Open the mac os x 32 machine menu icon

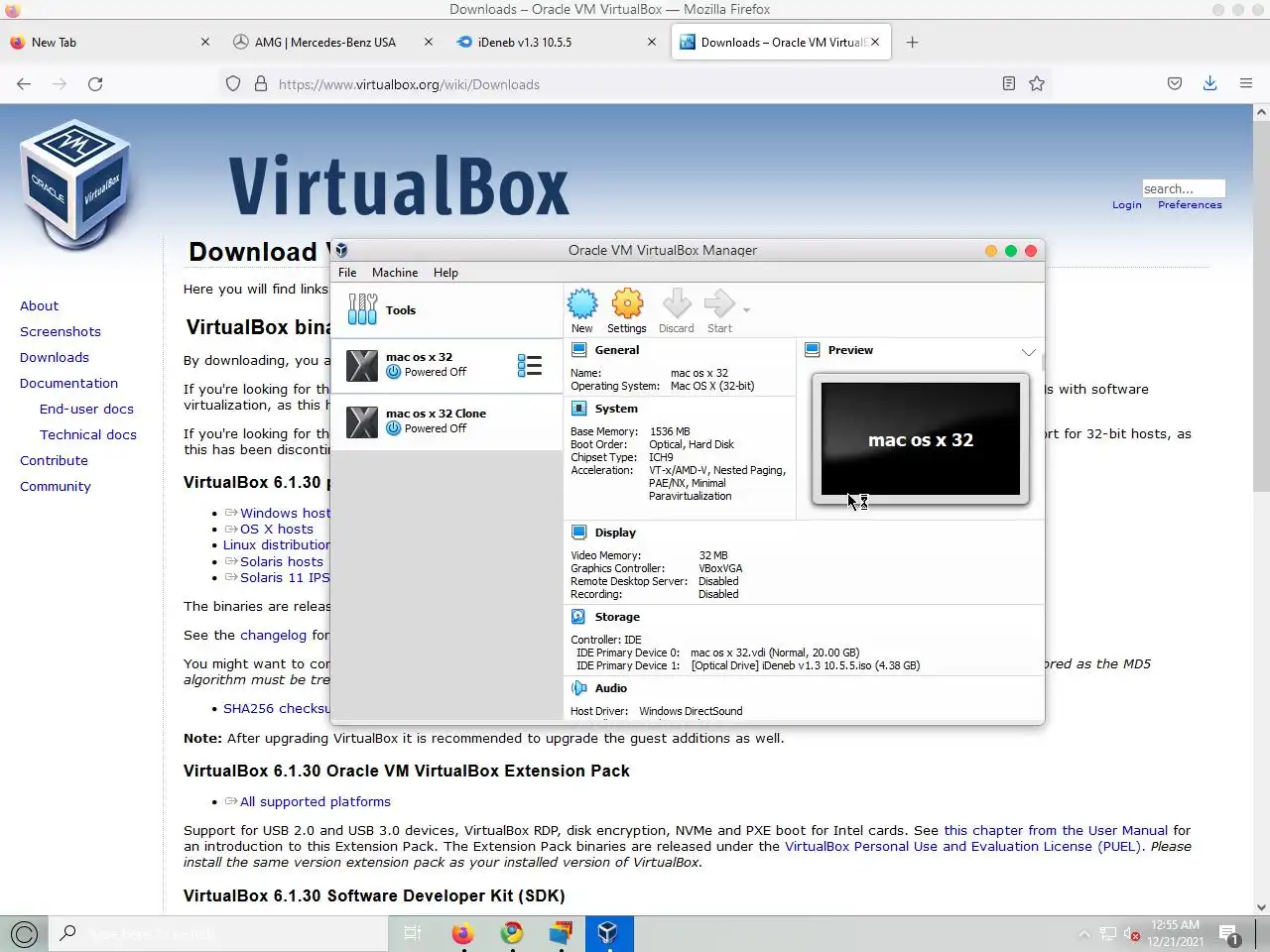tap(530, 366)
